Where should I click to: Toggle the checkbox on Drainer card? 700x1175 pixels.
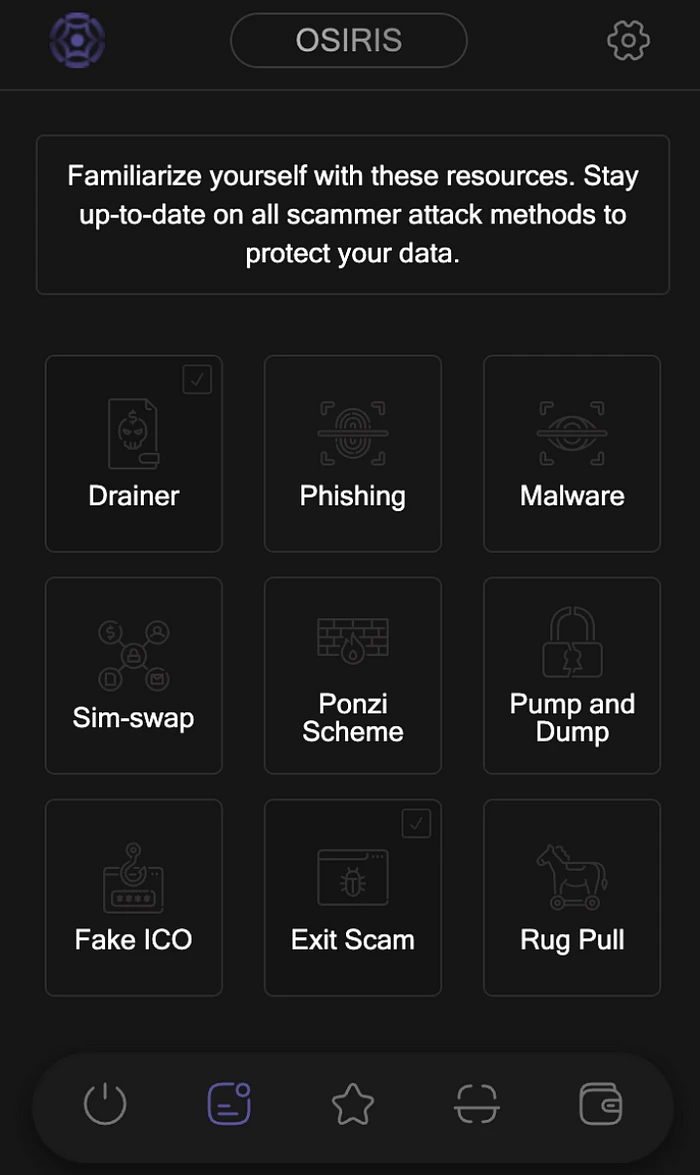pos(197,379)
